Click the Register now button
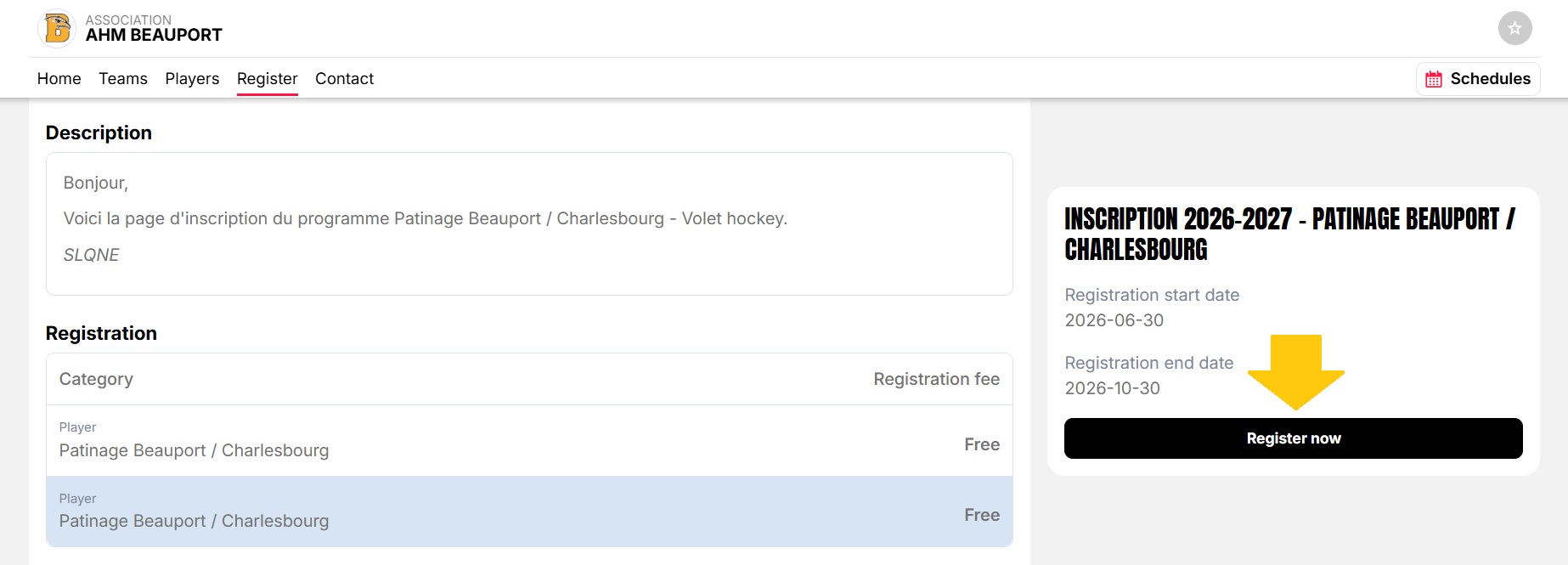Screen dimensions: 1568x565 pos(1293,438)
